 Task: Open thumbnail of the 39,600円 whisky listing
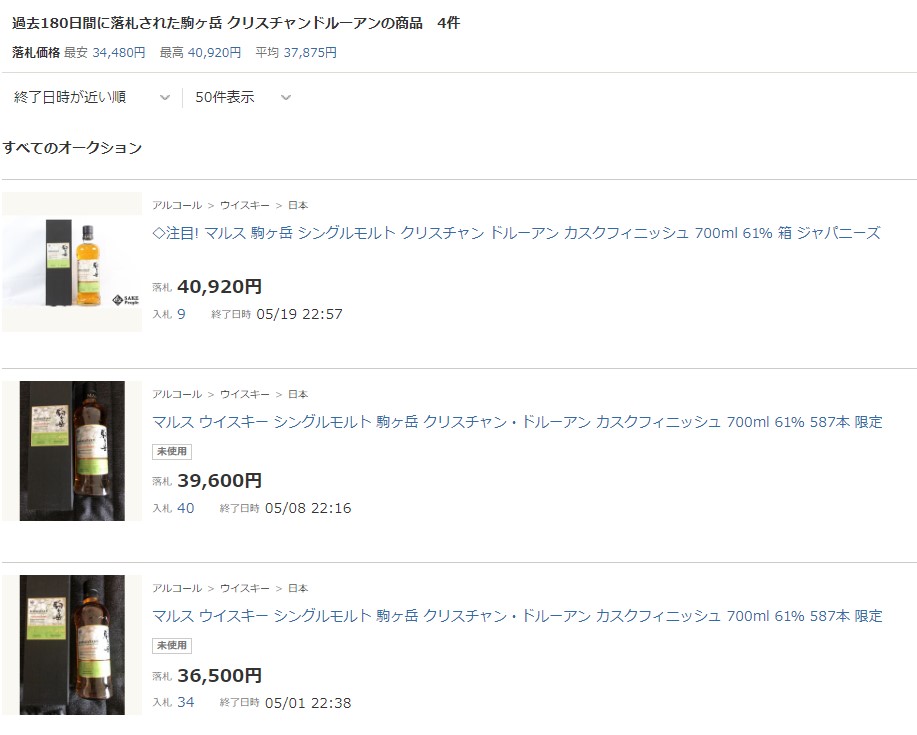[72, 451]
